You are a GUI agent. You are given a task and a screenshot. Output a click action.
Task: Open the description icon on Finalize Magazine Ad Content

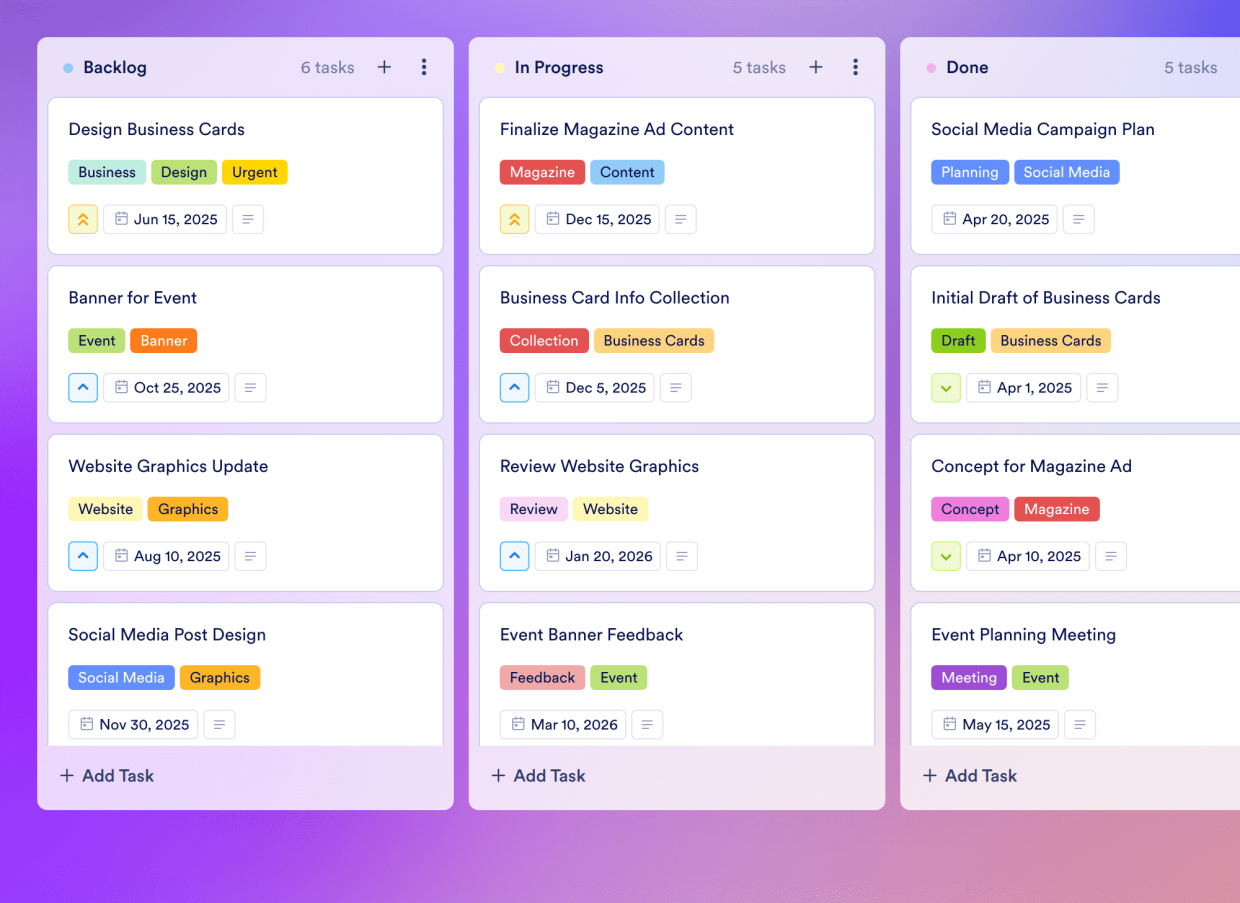click(x=681, y=219)
